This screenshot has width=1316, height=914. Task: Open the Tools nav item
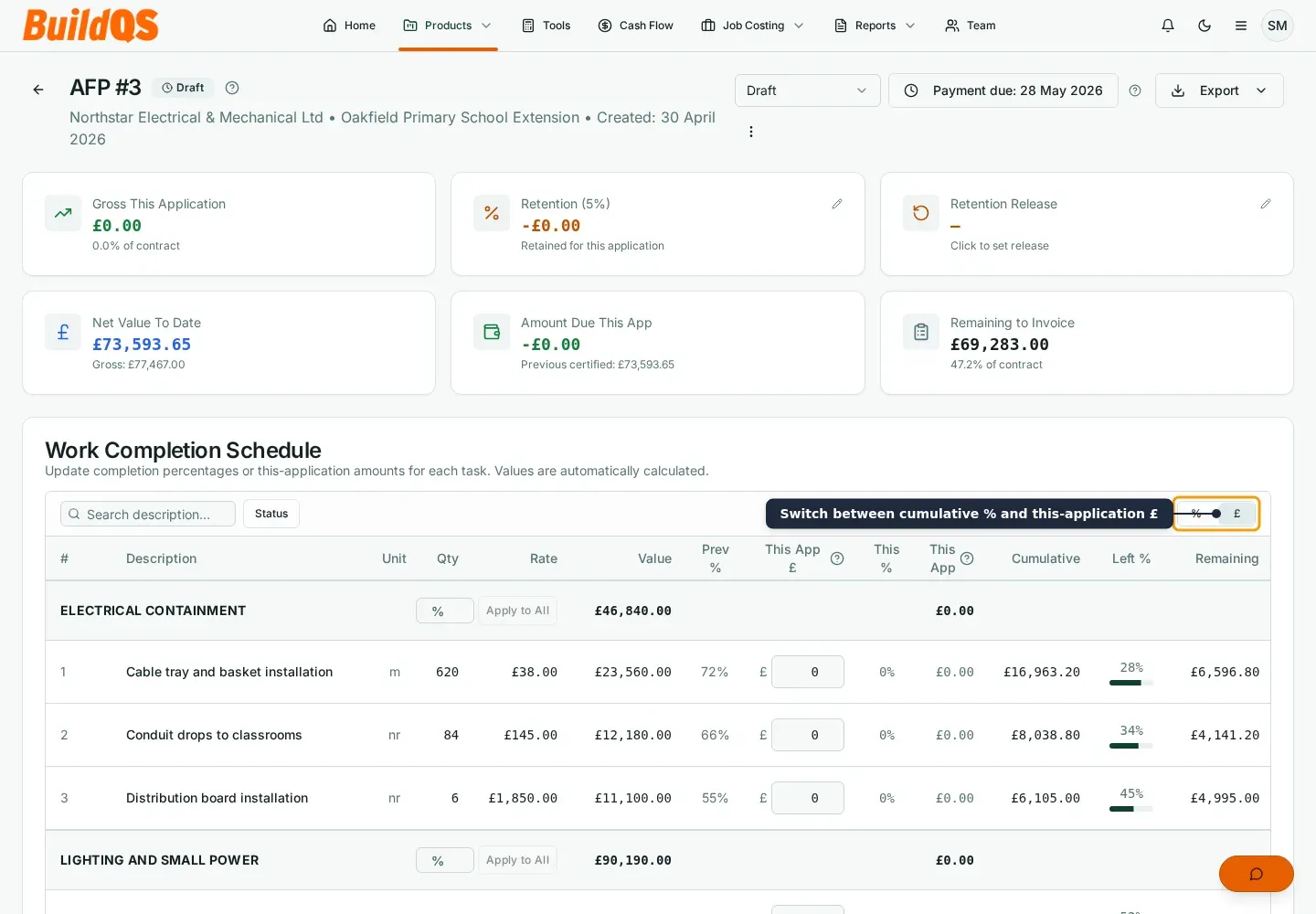coord(547,26)
